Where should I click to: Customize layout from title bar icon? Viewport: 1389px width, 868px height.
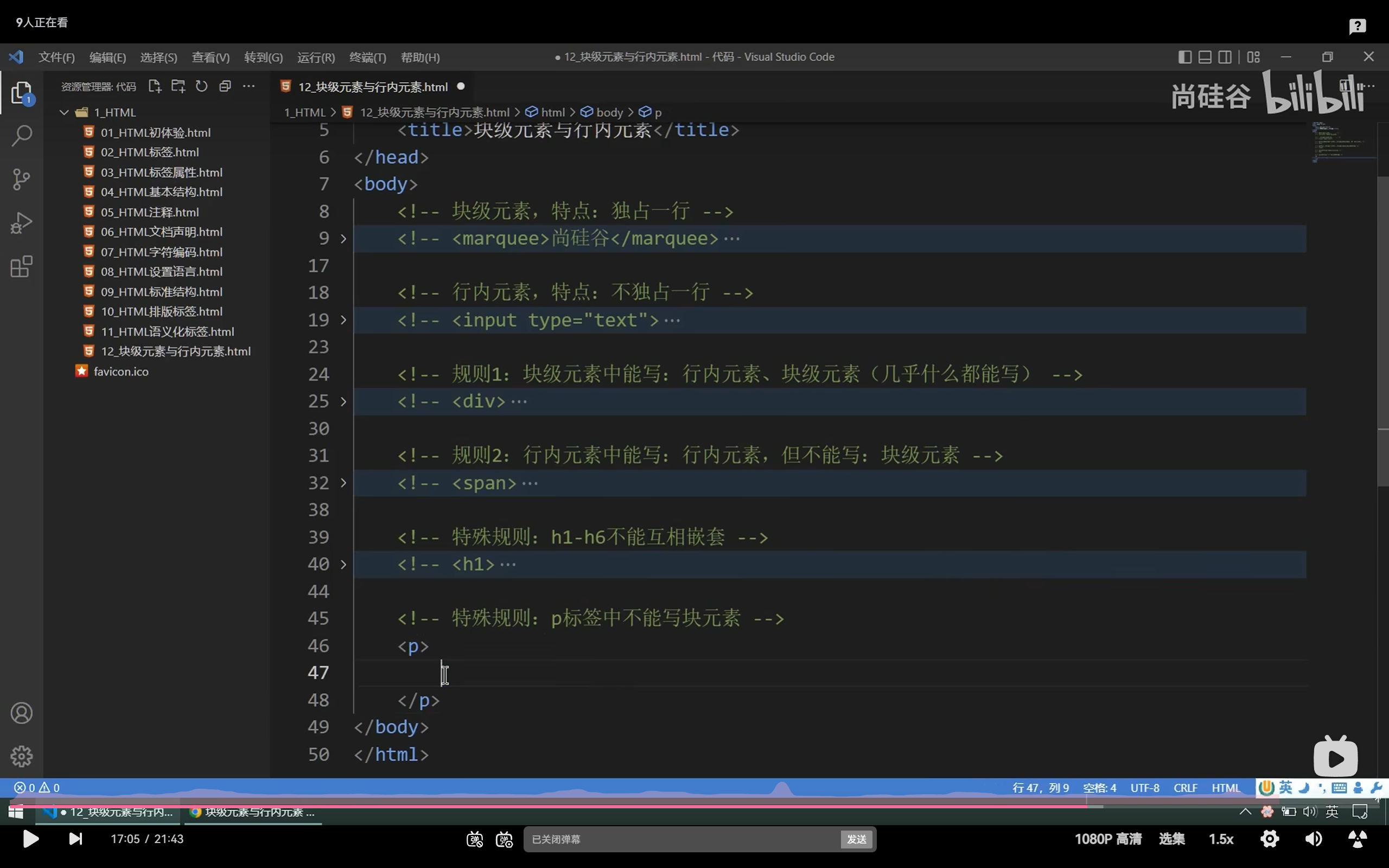(1253, 57)
